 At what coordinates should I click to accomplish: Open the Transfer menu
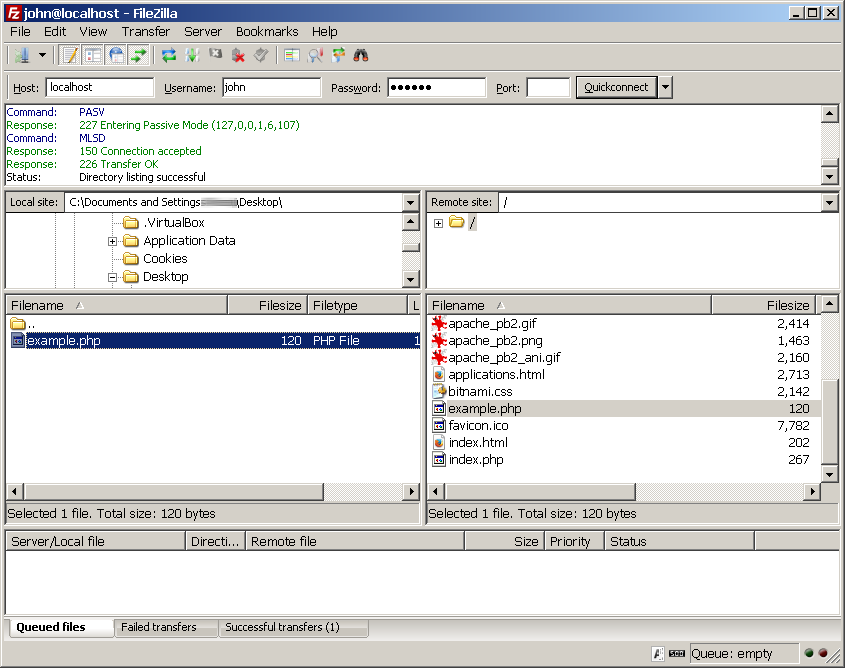tap(146, 31)
